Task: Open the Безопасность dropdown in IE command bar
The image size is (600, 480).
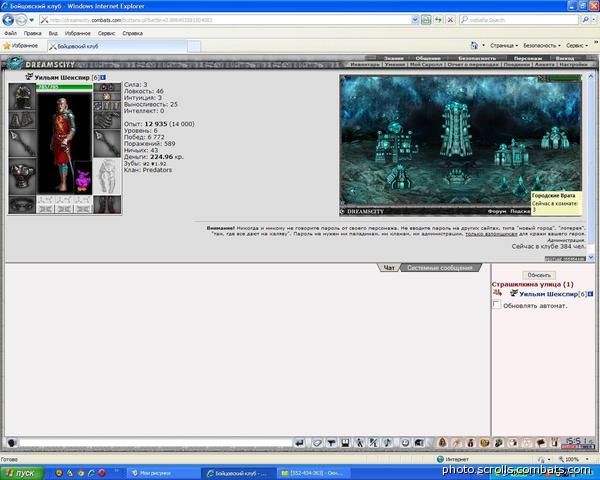Action: (x=542, y=46)
